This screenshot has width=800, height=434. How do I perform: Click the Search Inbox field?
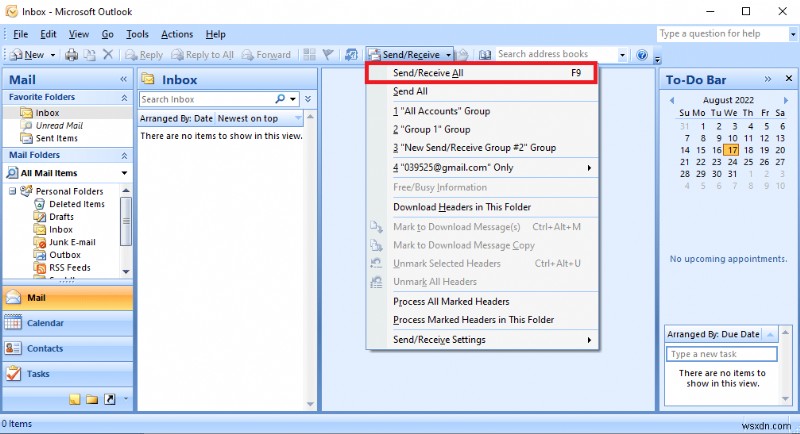click(207, 99)
